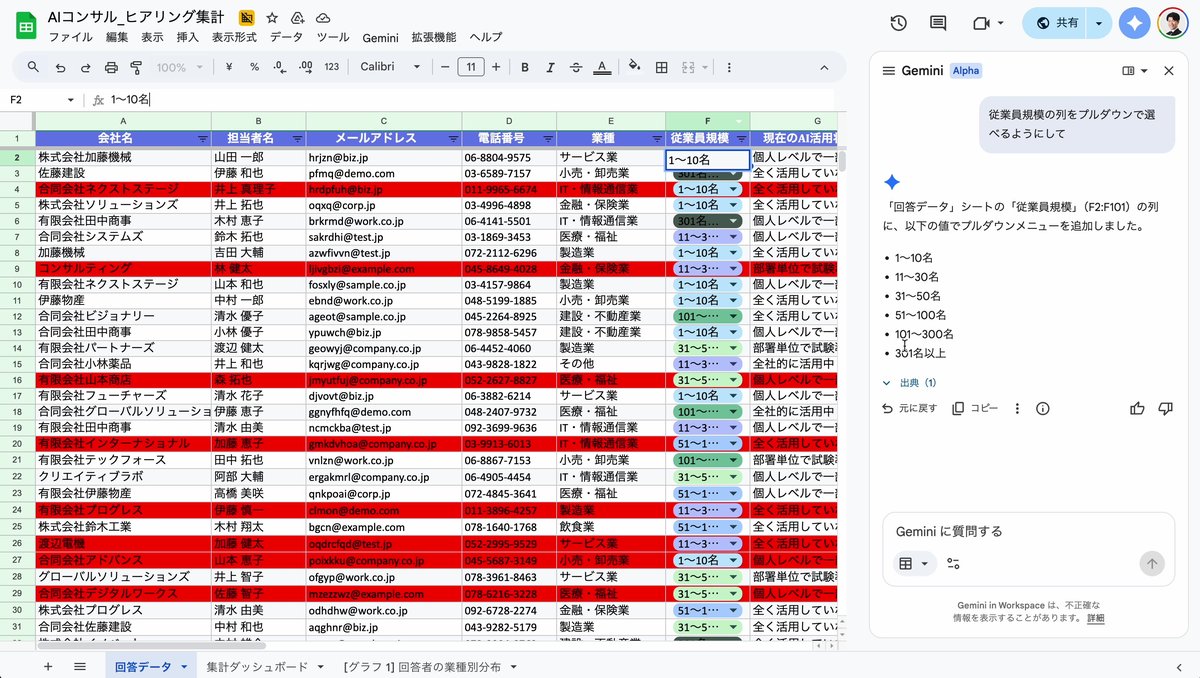This screenshot has width=1200, height=678.
Task: Toggle italic text formatting
Action: [x=549, y=67]
